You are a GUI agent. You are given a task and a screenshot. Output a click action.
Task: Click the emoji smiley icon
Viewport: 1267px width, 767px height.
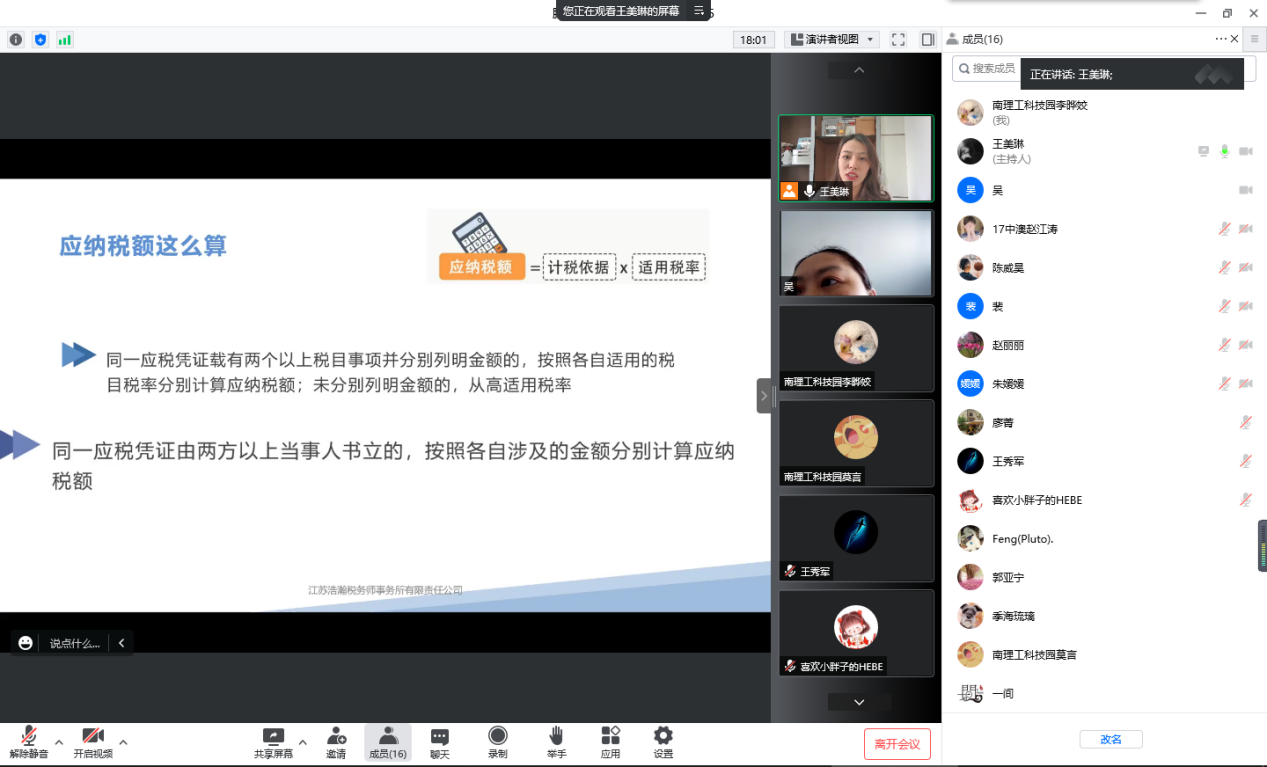(x=26, y=643)
